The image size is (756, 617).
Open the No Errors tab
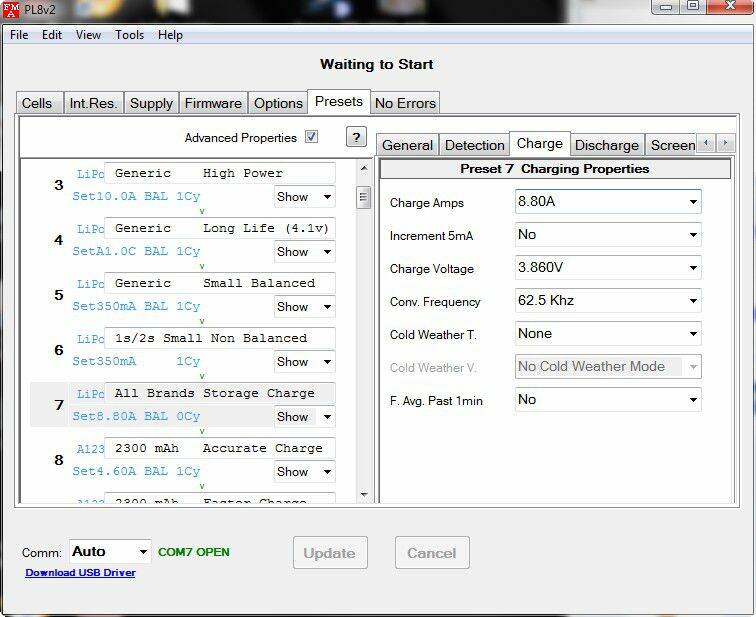405,103
